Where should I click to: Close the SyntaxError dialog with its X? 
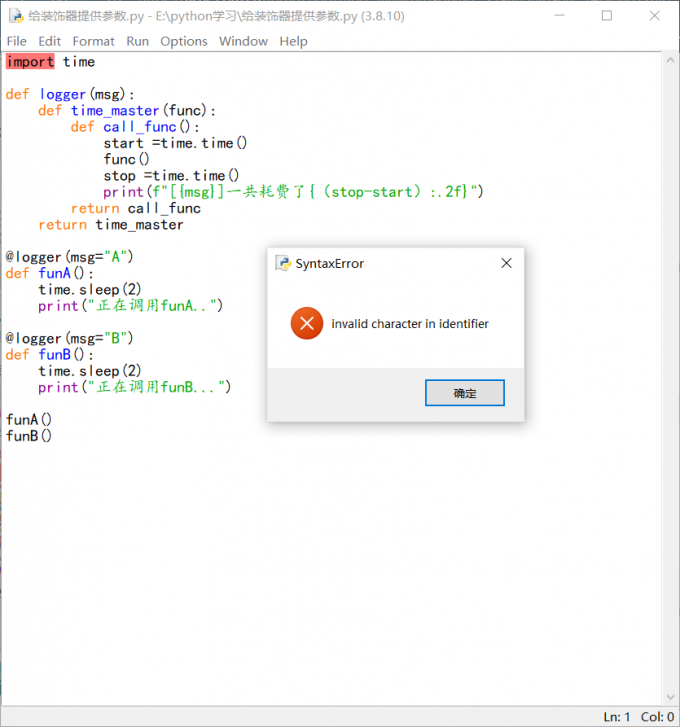coord(506,263)
